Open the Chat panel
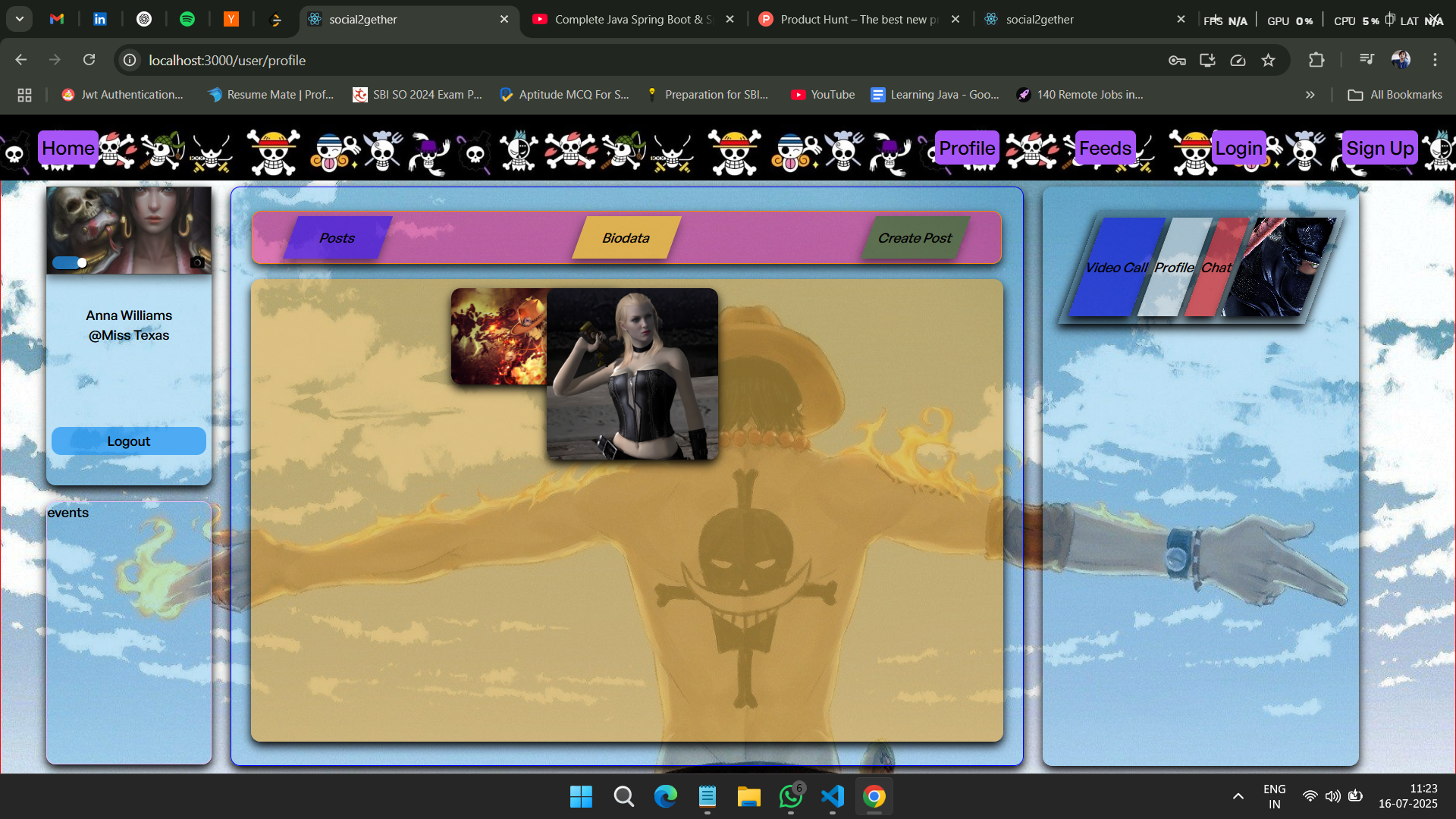 pos(1216,268)
